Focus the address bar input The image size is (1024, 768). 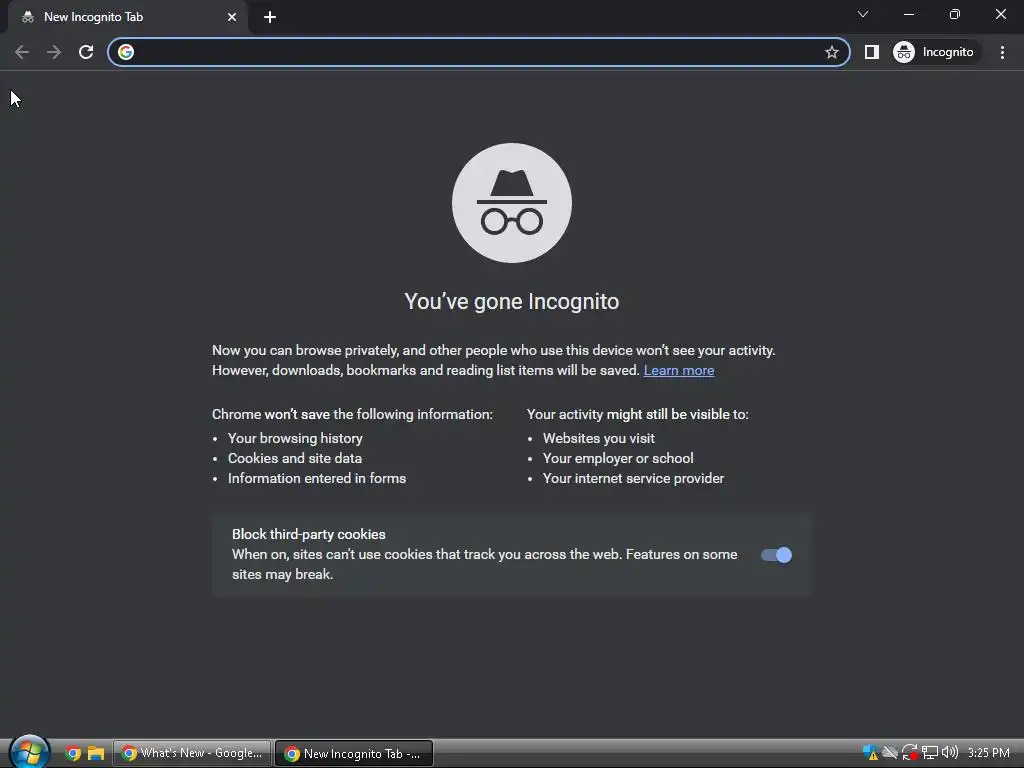click(477, 52)
